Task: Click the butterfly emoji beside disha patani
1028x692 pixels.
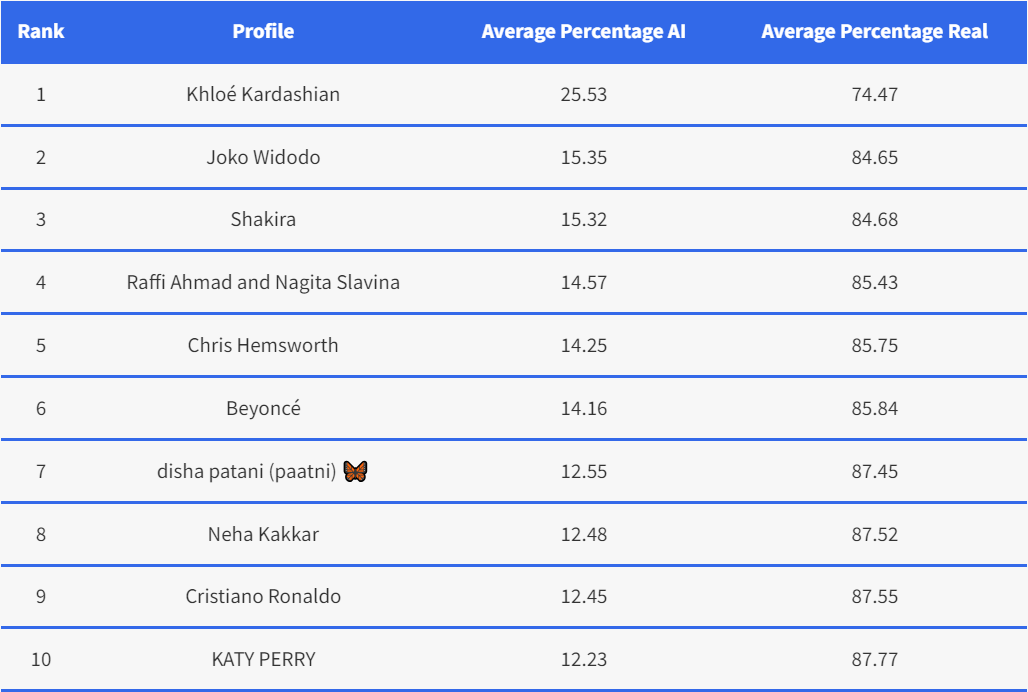Action: (x=355, y=471)
